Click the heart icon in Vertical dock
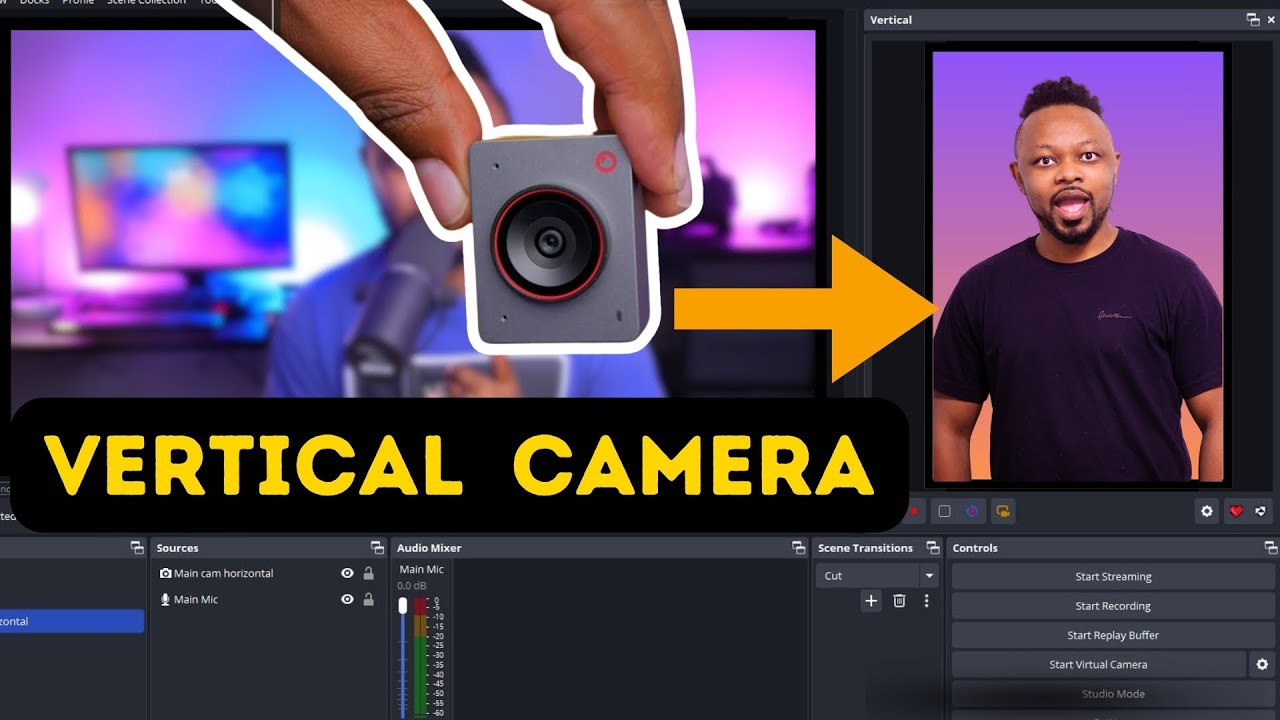Viewport: 1280px width, 720px height. pos(1236,511)
